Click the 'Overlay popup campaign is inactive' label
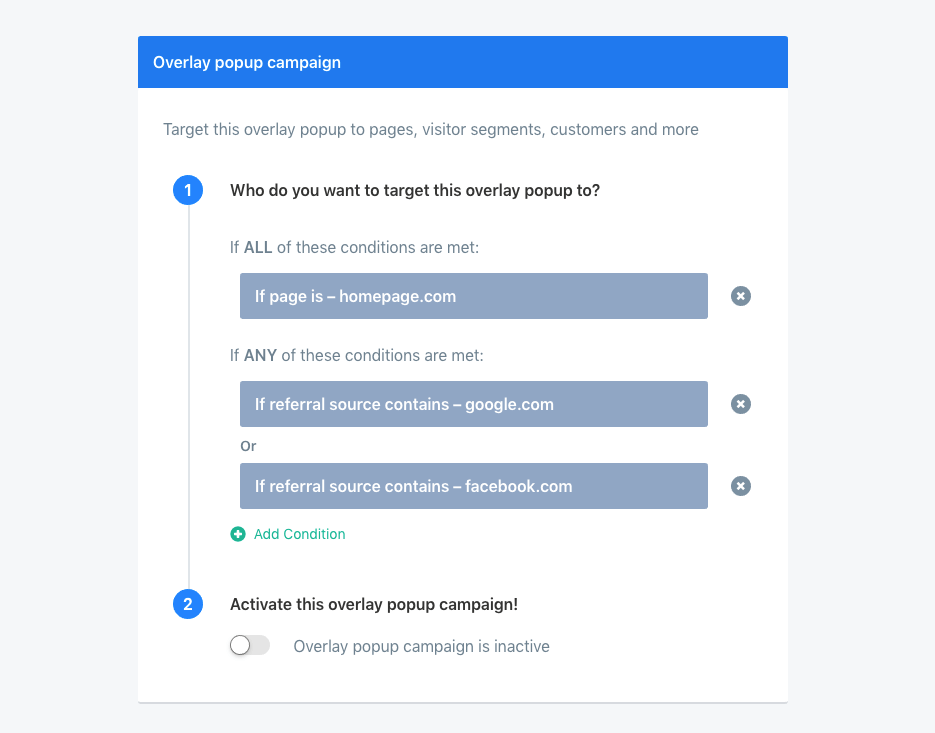The image size is (935, 733). coord(421,646)
